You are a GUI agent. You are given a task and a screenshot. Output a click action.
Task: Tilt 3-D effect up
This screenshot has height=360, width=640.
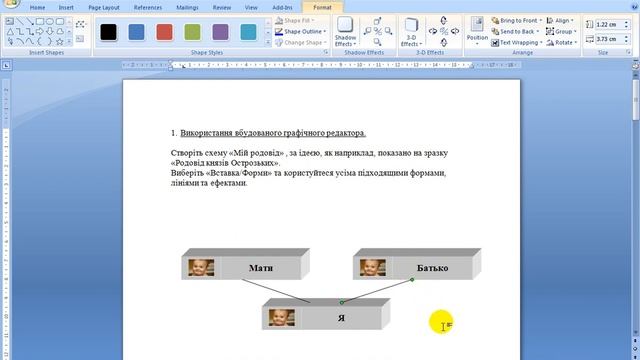coord(444,20)
